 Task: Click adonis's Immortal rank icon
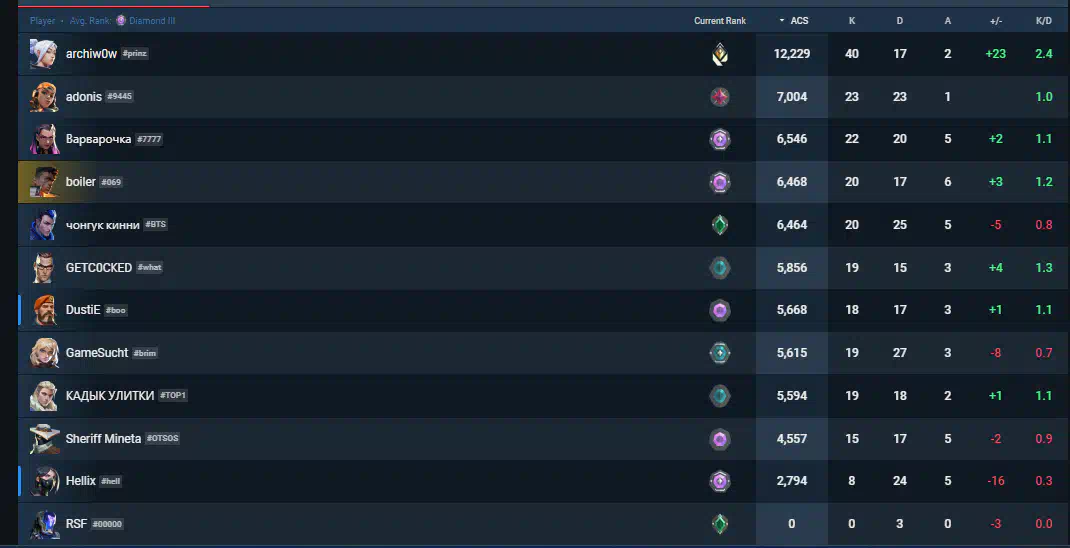[x=720, y=97]
